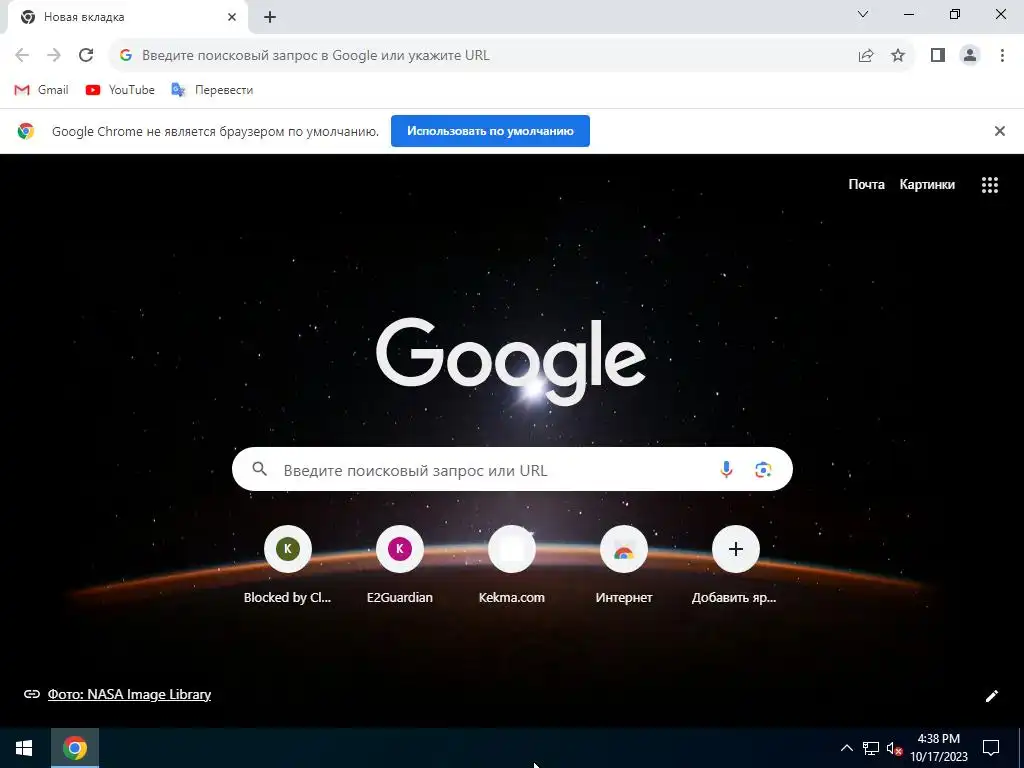Open the Картинки link

coord(927,185)
